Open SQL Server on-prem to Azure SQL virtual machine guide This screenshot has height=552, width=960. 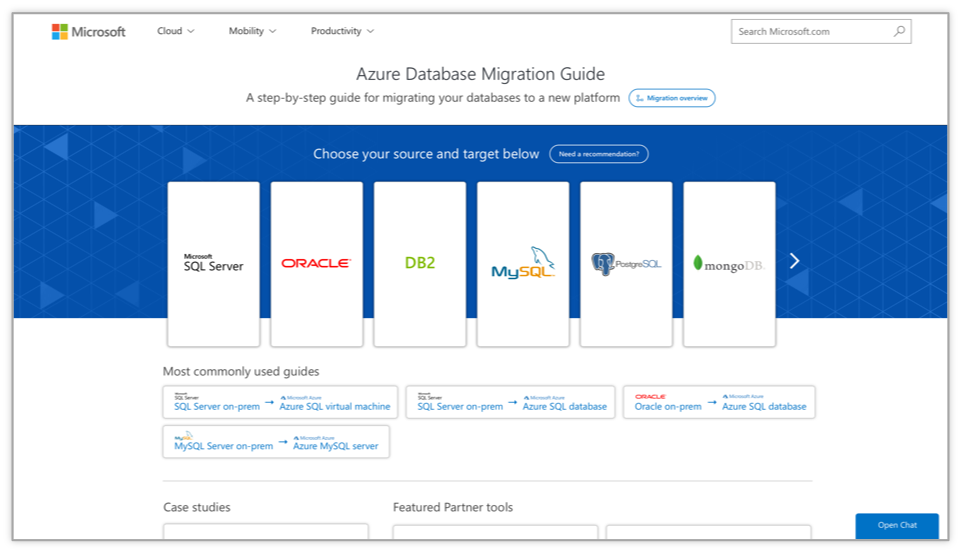280,402
